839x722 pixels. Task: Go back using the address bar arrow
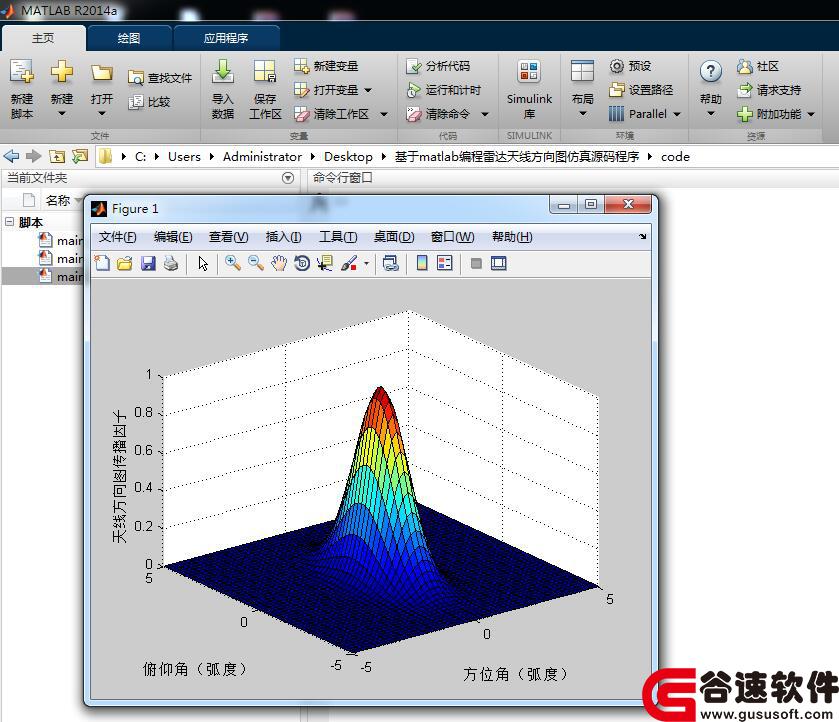(11, 156)
